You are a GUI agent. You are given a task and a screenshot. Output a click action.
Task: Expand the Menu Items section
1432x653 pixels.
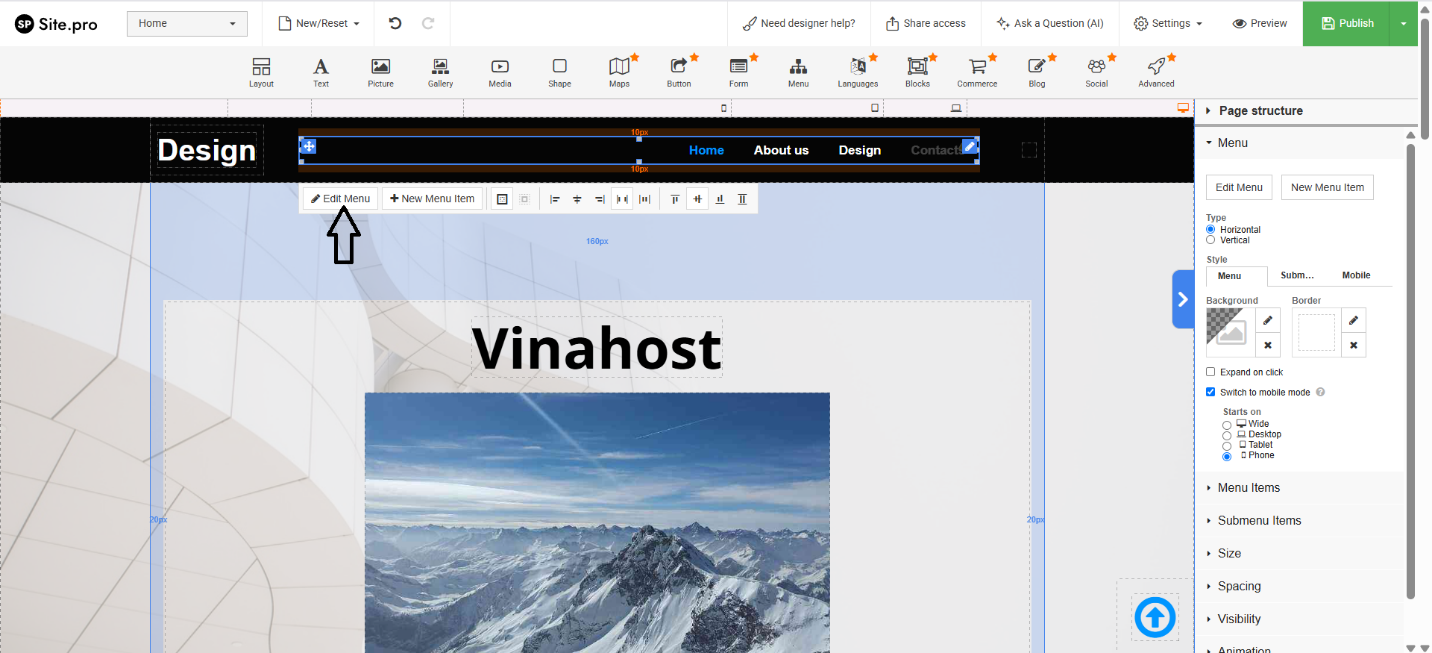pyautogui.click(x=1248, y=488)
